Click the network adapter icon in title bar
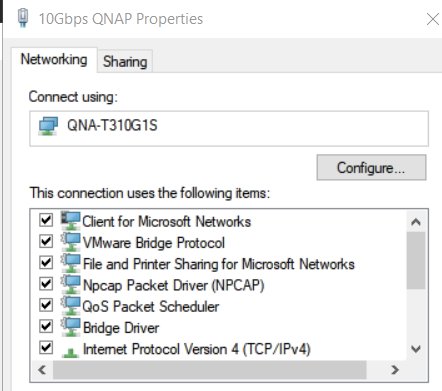The image size is (442, 391). pos(23,18)
